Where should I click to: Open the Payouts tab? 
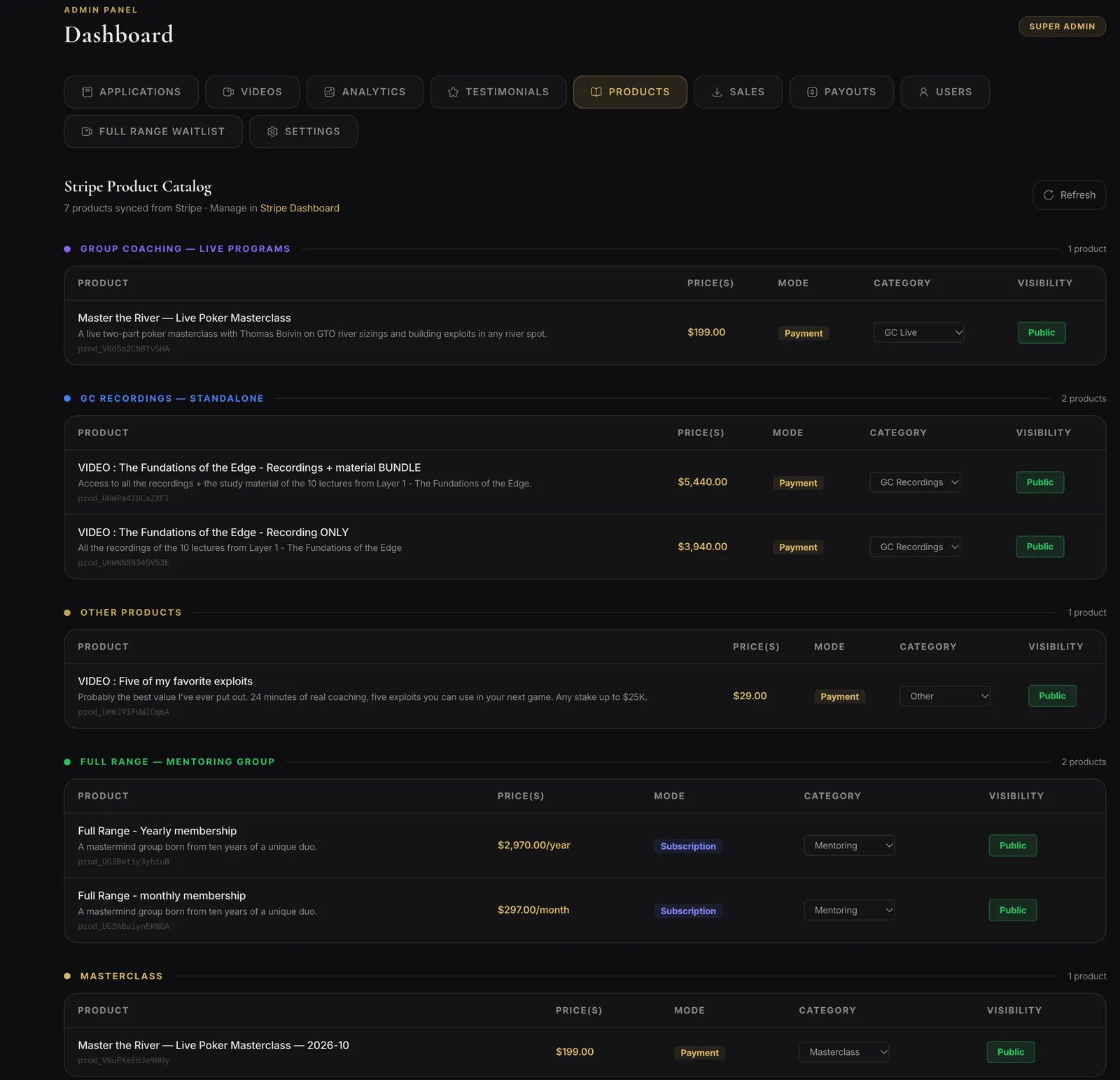click(x=841, y=92)
